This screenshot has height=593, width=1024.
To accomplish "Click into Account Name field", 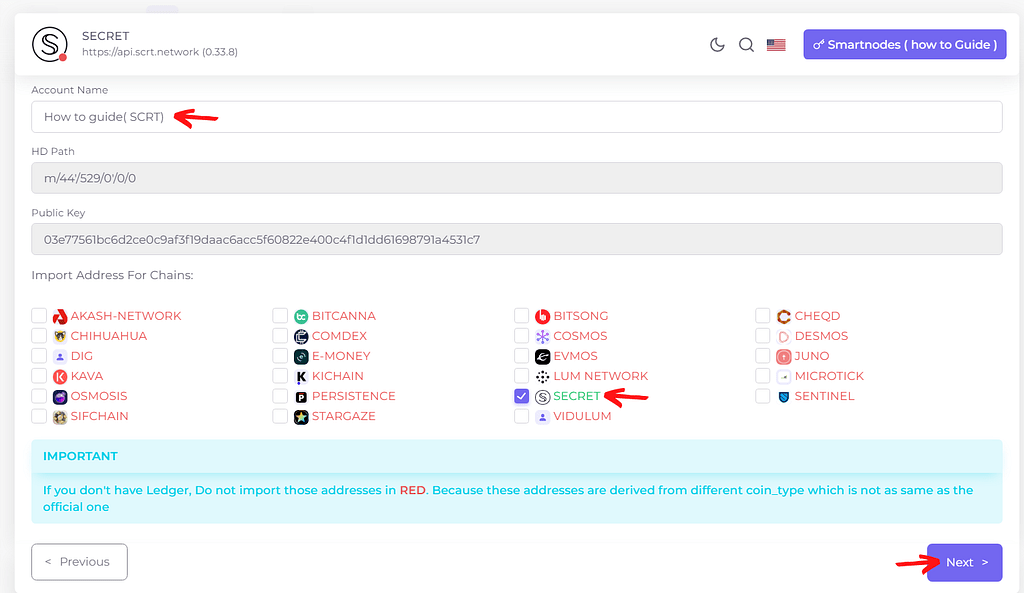I will click(x=517, y=117).
